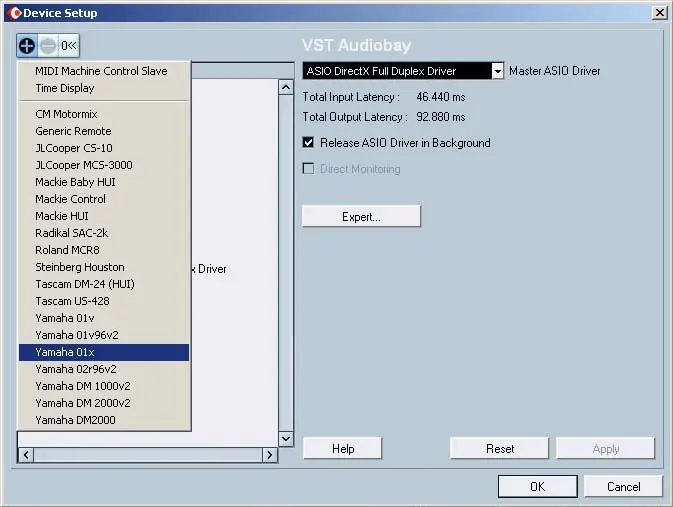Close the Device Setup dialog

pos(659,12)
